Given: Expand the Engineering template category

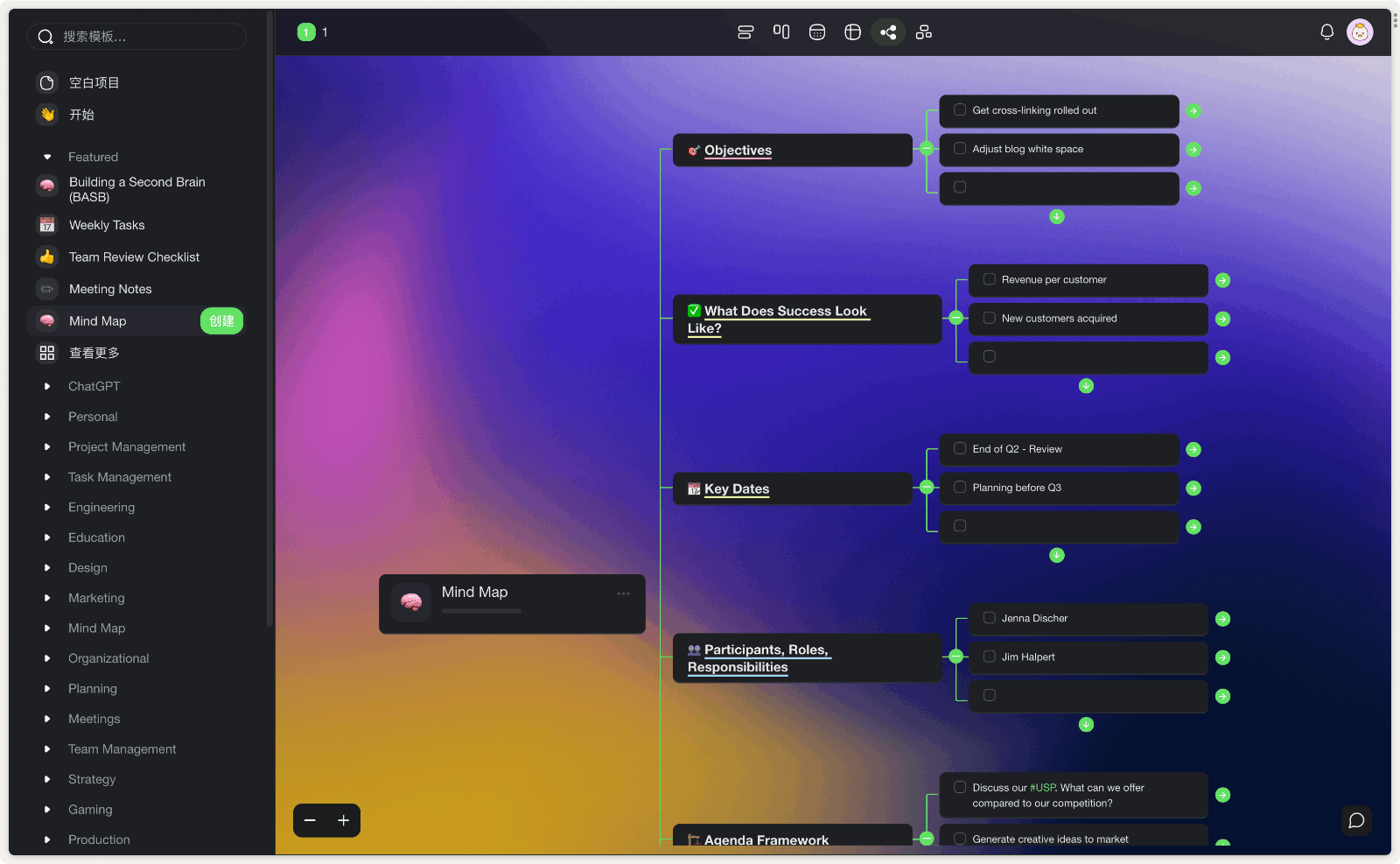Looking at the screenshot, I should pos(47,508).
